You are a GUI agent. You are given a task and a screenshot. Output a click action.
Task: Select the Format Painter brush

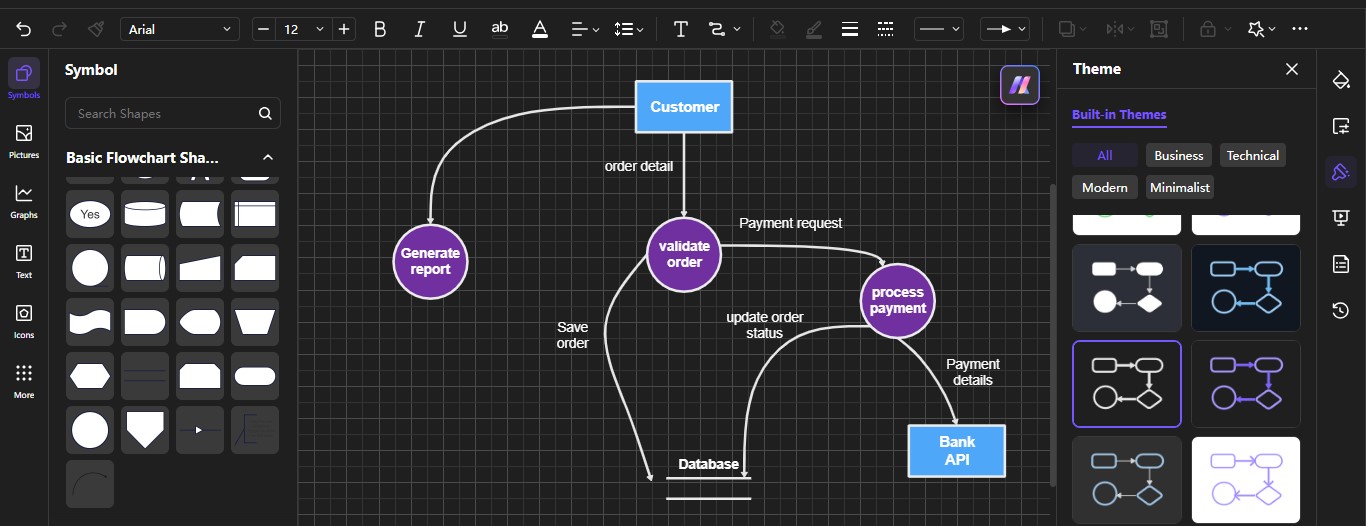tap(95, 29)
